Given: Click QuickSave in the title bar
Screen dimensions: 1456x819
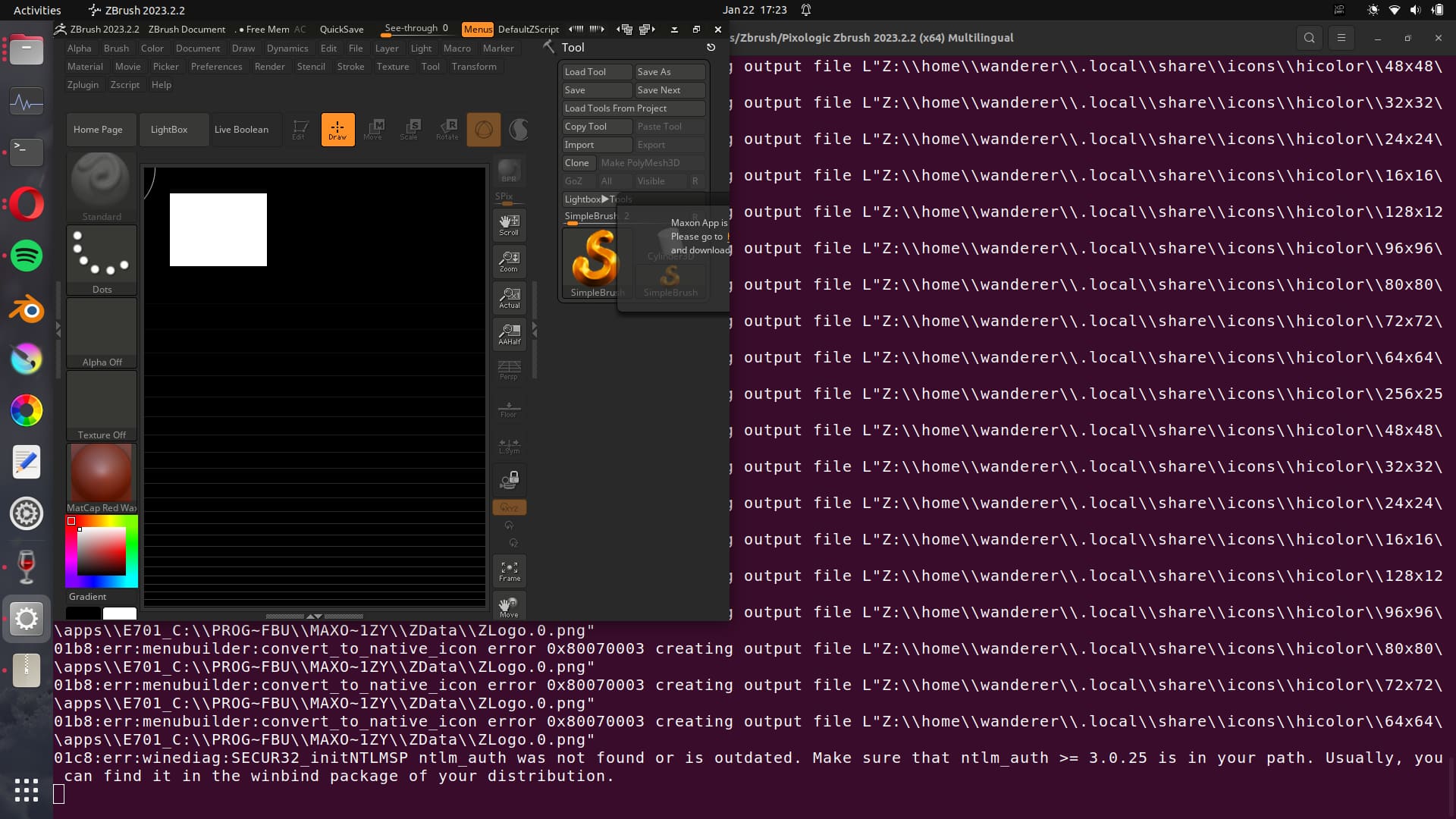Looking at the screenshot, I should click(x=341, y=30).
